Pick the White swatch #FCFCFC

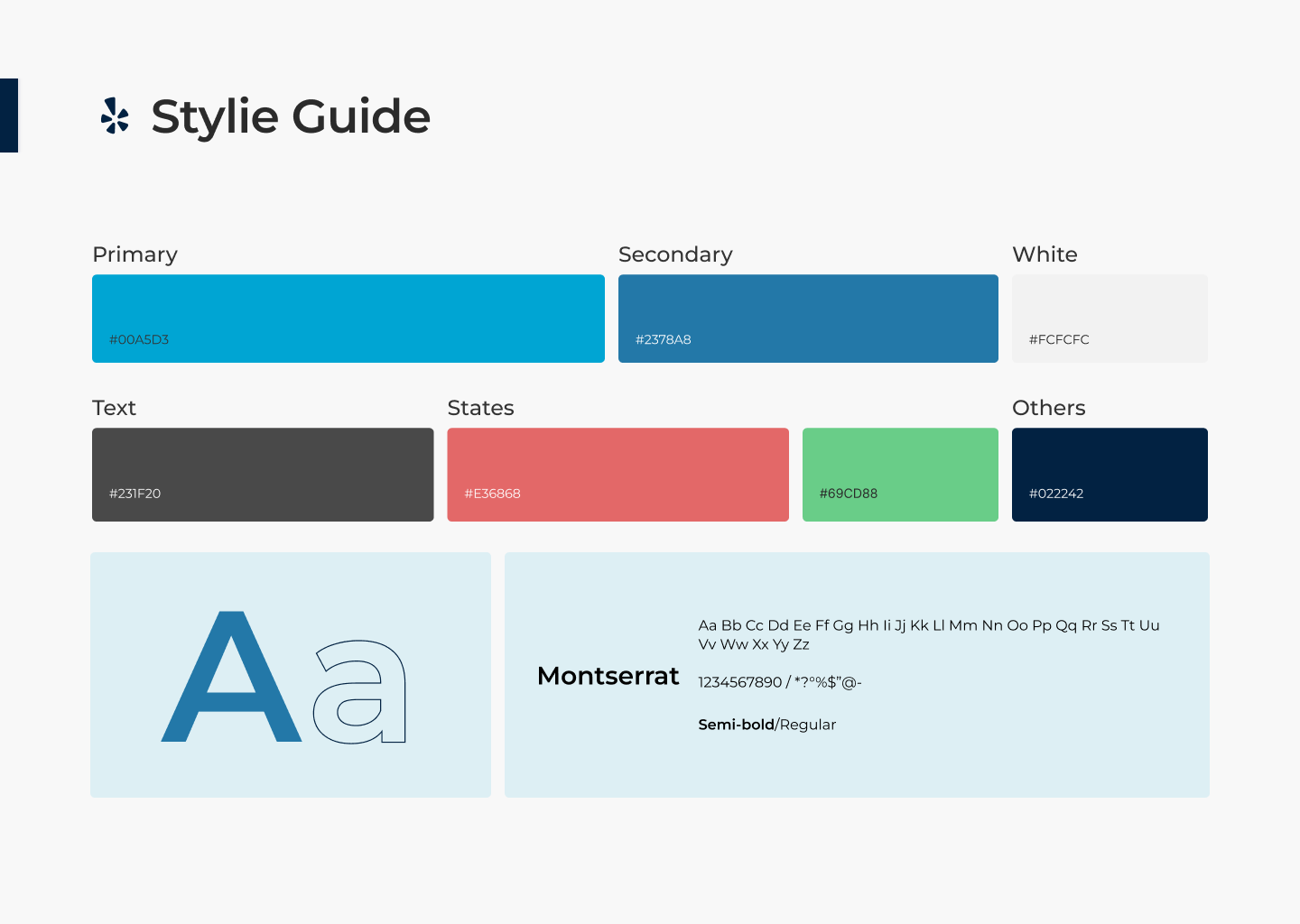(1109, 319)
